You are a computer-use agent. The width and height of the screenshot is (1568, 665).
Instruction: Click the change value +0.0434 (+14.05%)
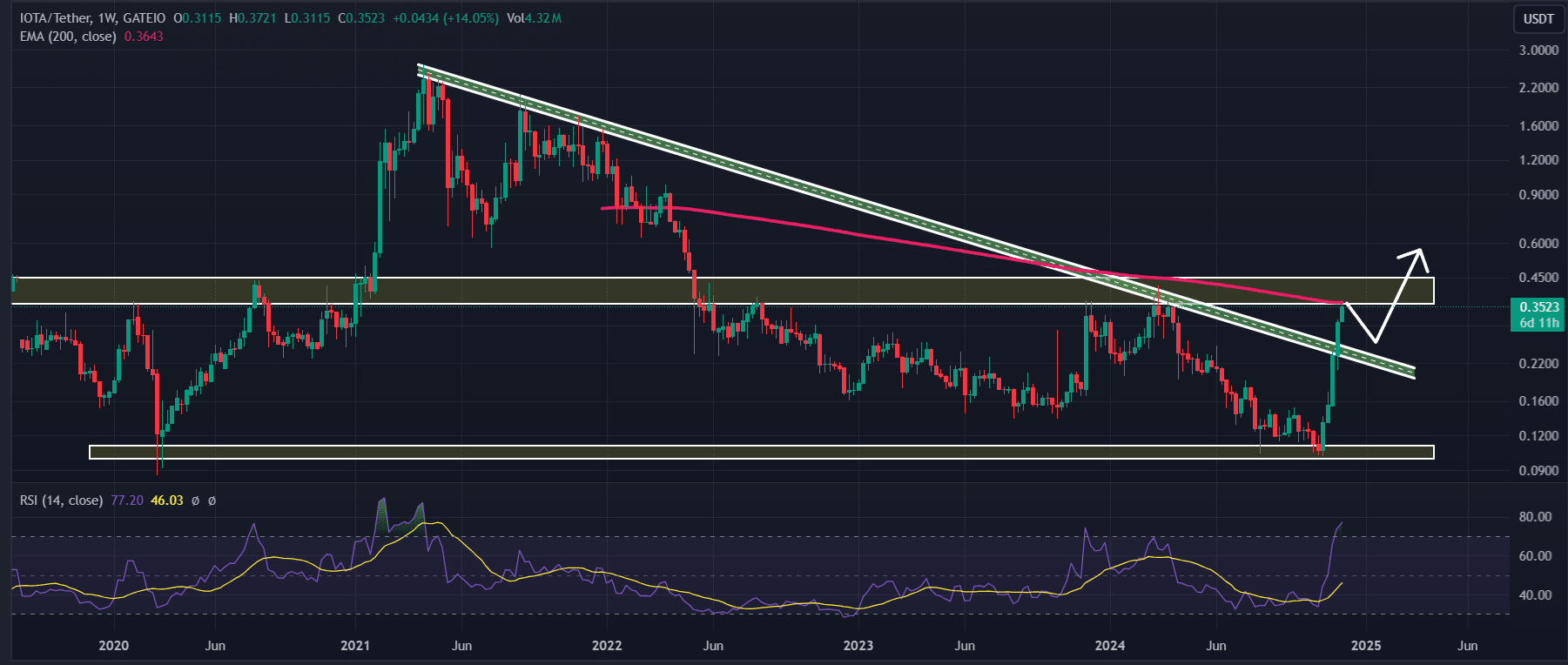tap(446, 18)
